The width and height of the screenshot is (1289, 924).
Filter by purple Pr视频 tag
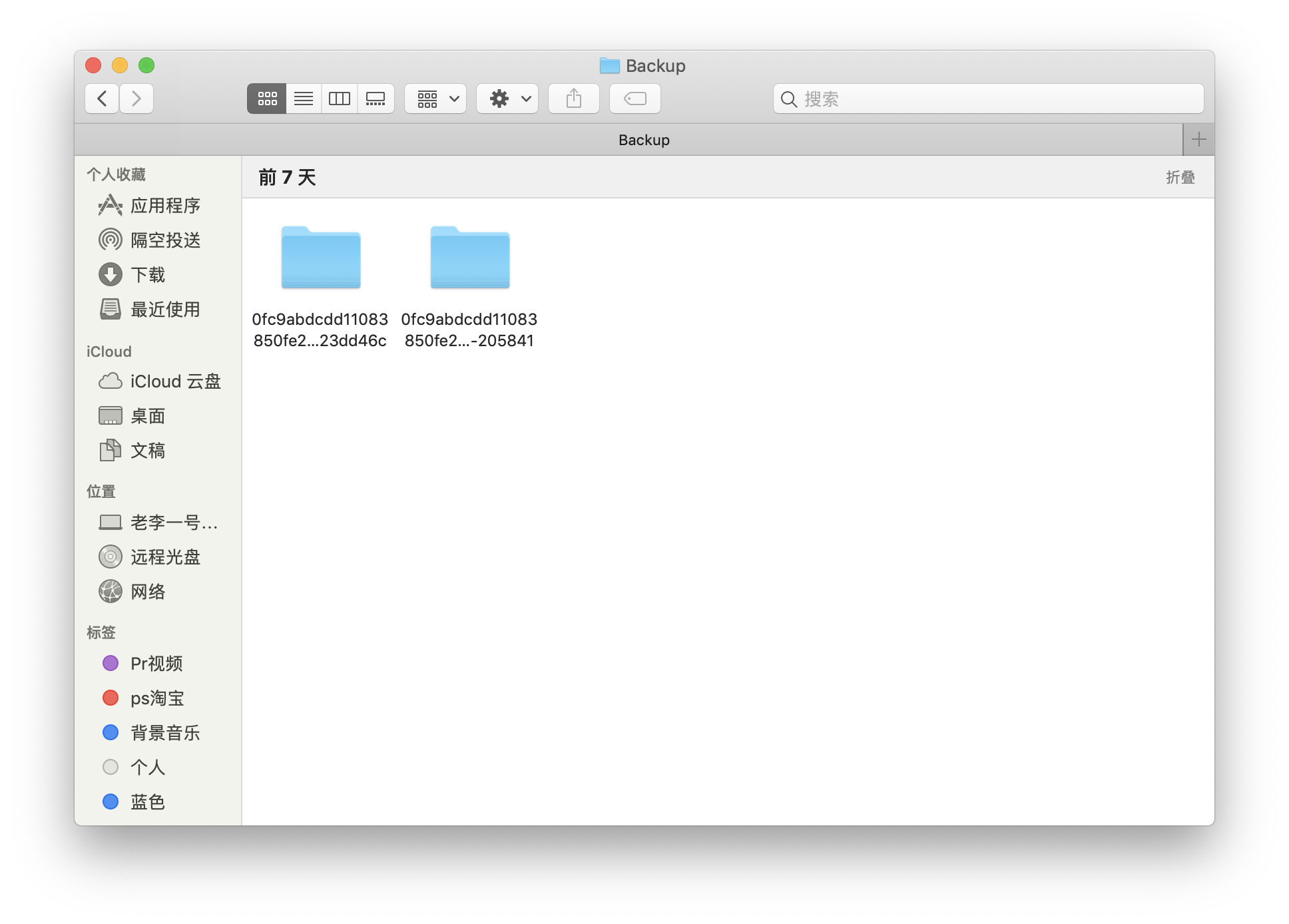[x=158, y=664]
